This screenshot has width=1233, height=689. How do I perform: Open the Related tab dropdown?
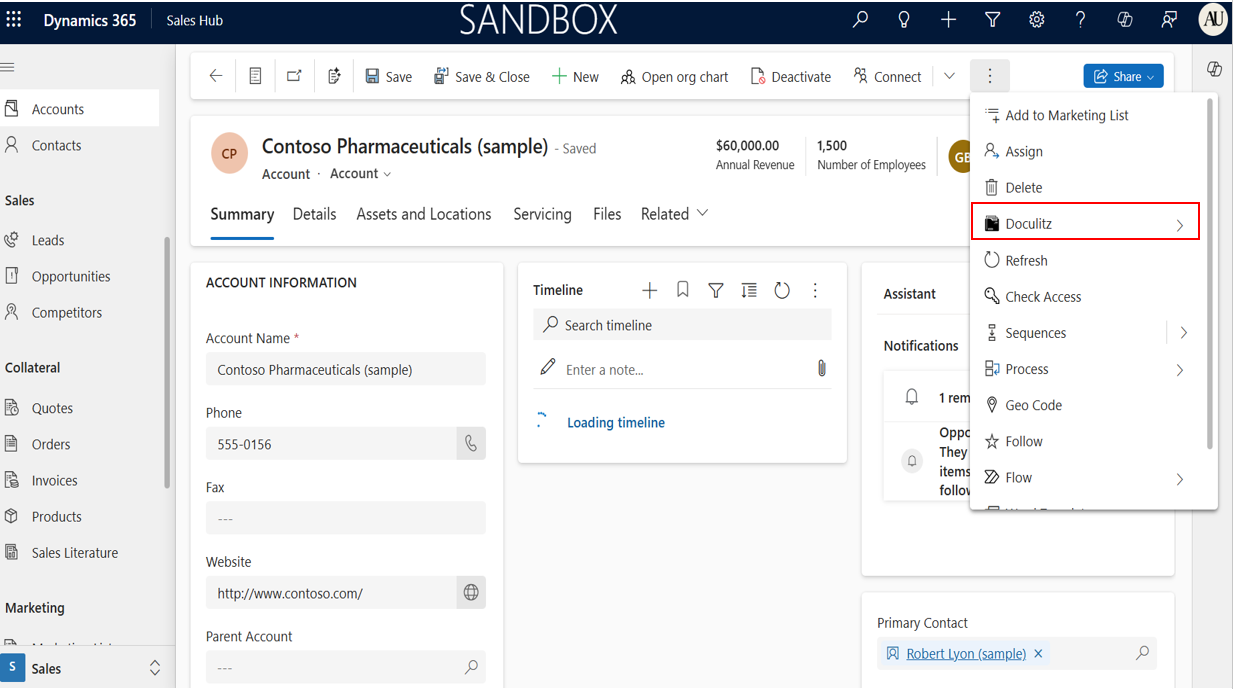(675, 214)
